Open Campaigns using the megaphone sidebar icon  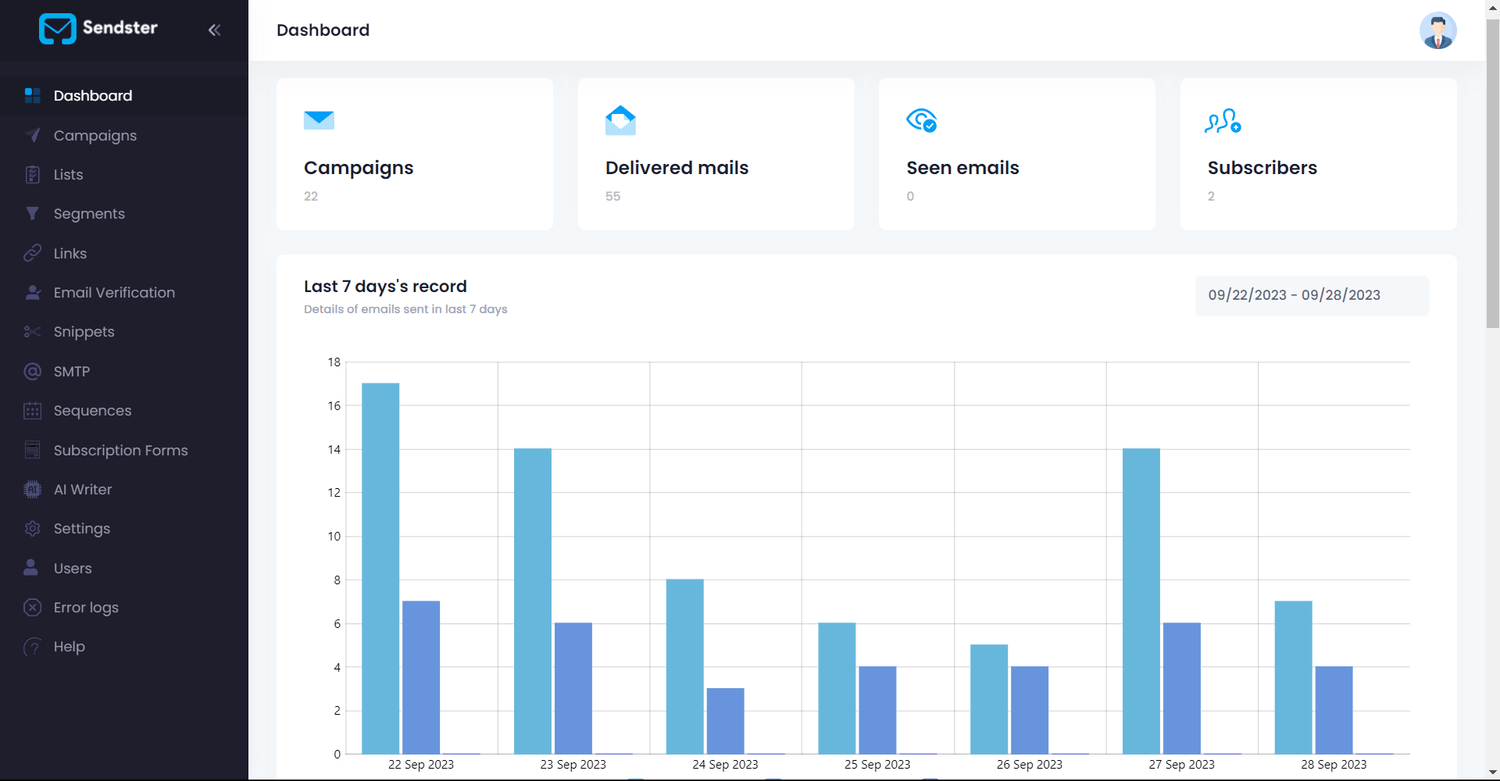coord(33,135)
